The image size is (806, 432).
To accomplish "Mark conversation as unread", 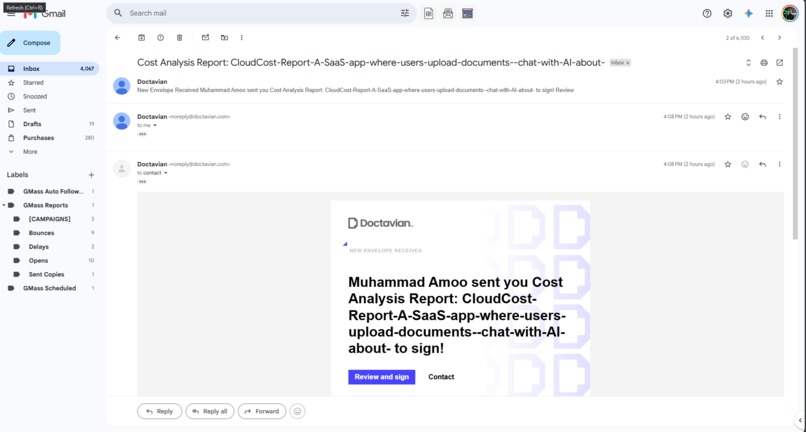I will pyautogui.click(x=205, y=38).
